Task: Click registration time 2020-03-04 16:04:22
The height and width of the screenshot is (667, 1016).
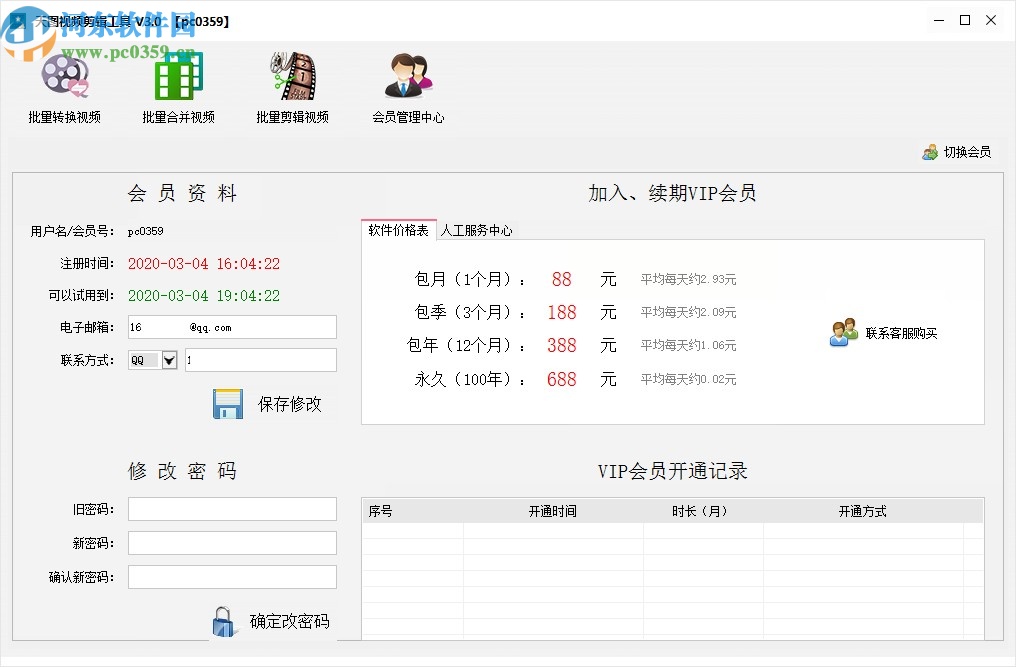Action: point(204,264)
